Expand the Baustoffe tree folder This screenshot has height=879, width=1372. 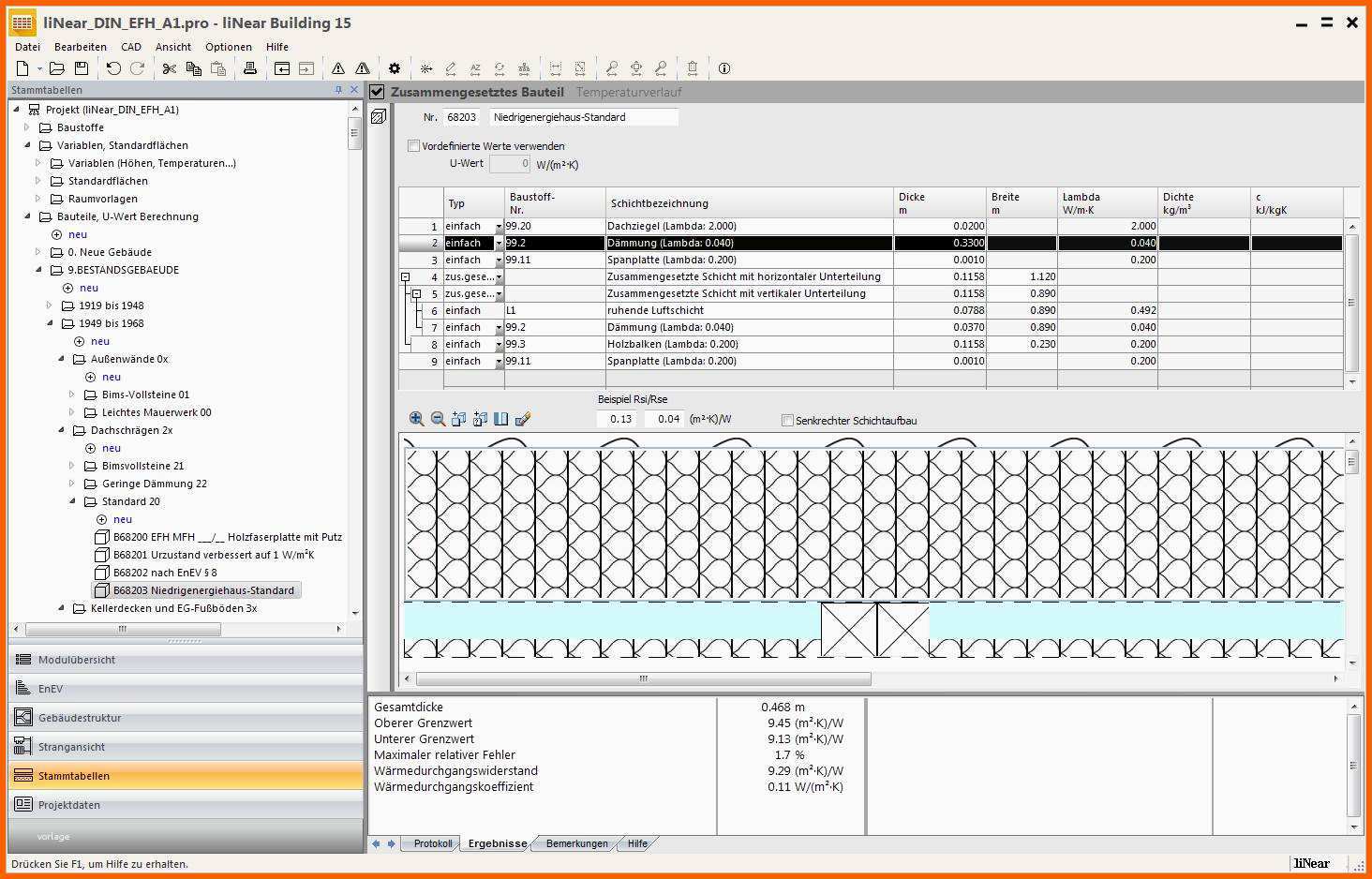pos(27,127)
